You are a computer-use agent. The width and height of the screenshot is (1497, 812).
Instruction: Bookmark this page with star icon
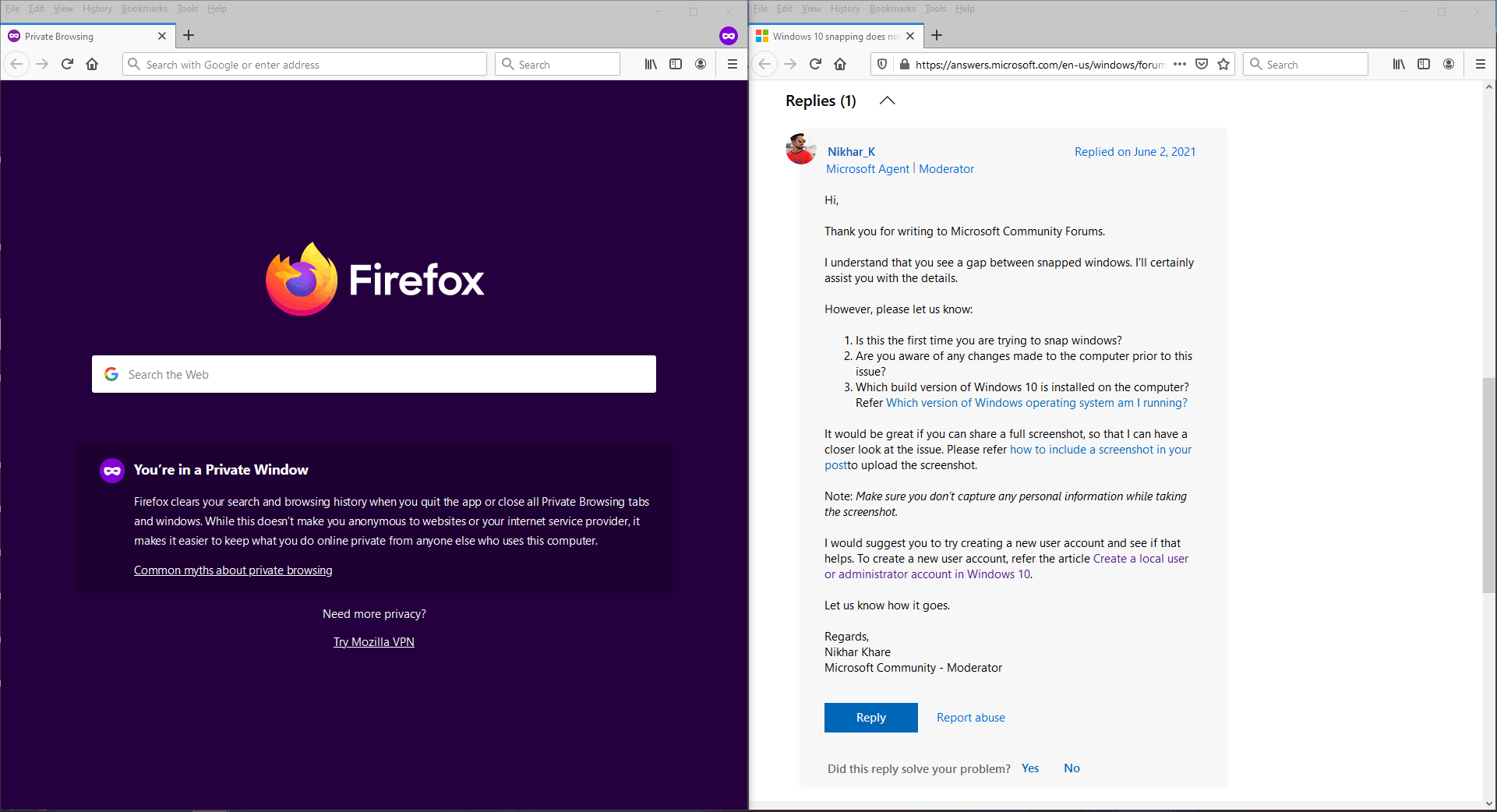point(1223,65)
